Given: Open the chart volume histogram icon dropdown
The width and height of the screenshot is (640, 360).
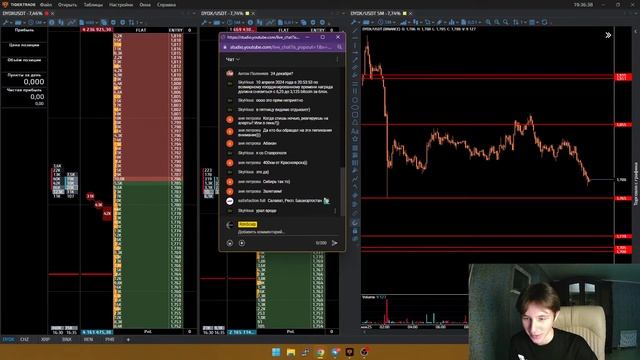Looking at the screenshot, I should [x=453, y=22].
